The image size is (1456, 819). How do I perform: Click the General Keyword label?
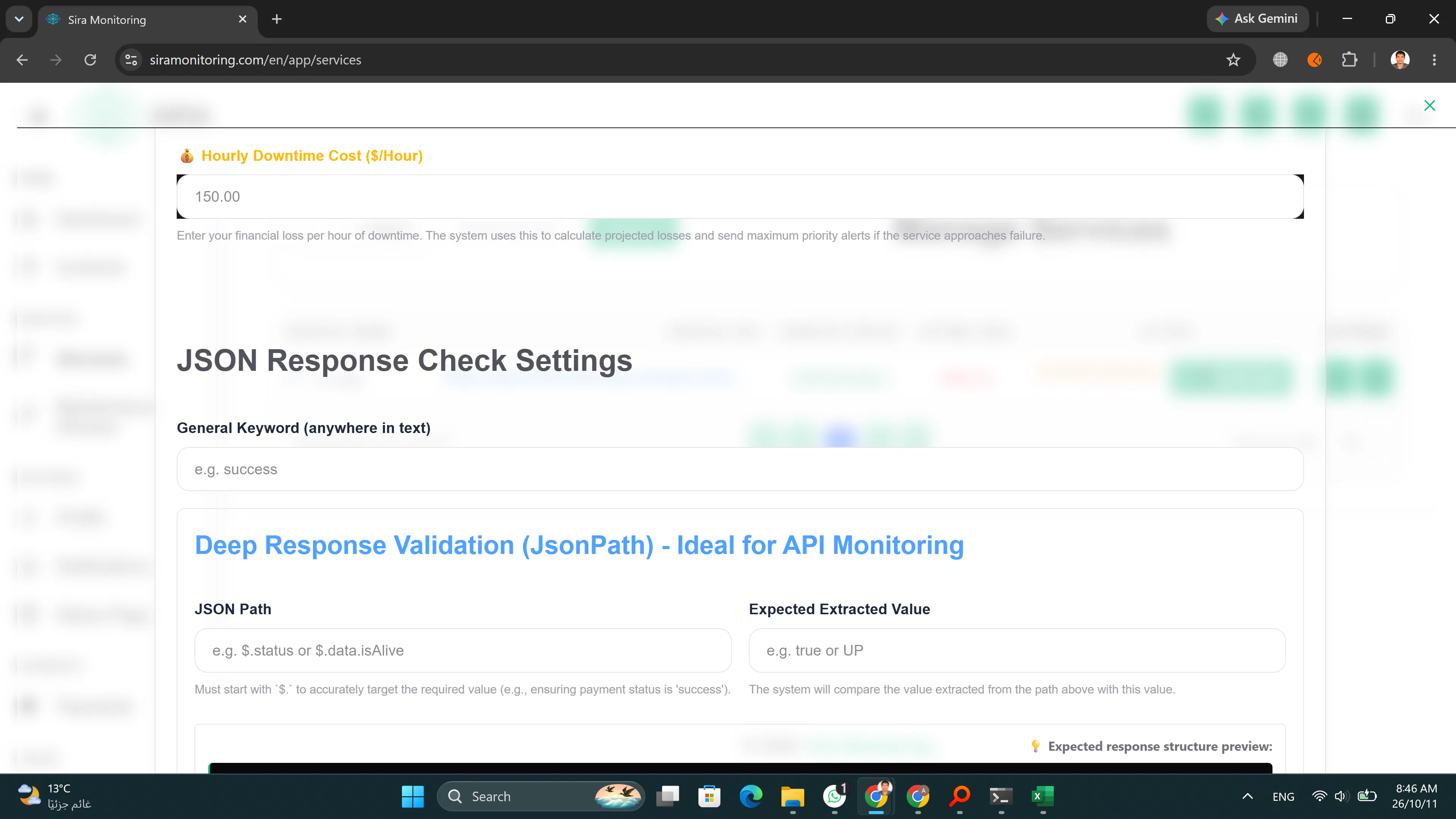303,428
